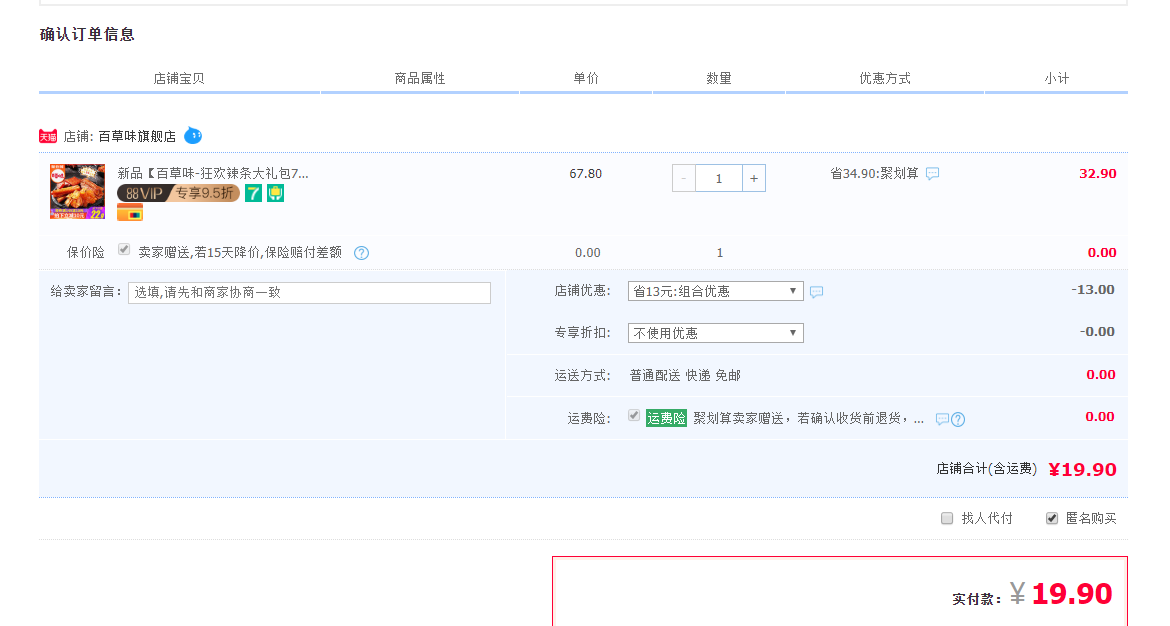Viewport: 1170px width, 626px height.
Task: Click the question mark help icon in 运费险 row
Action: pos(958,419)
